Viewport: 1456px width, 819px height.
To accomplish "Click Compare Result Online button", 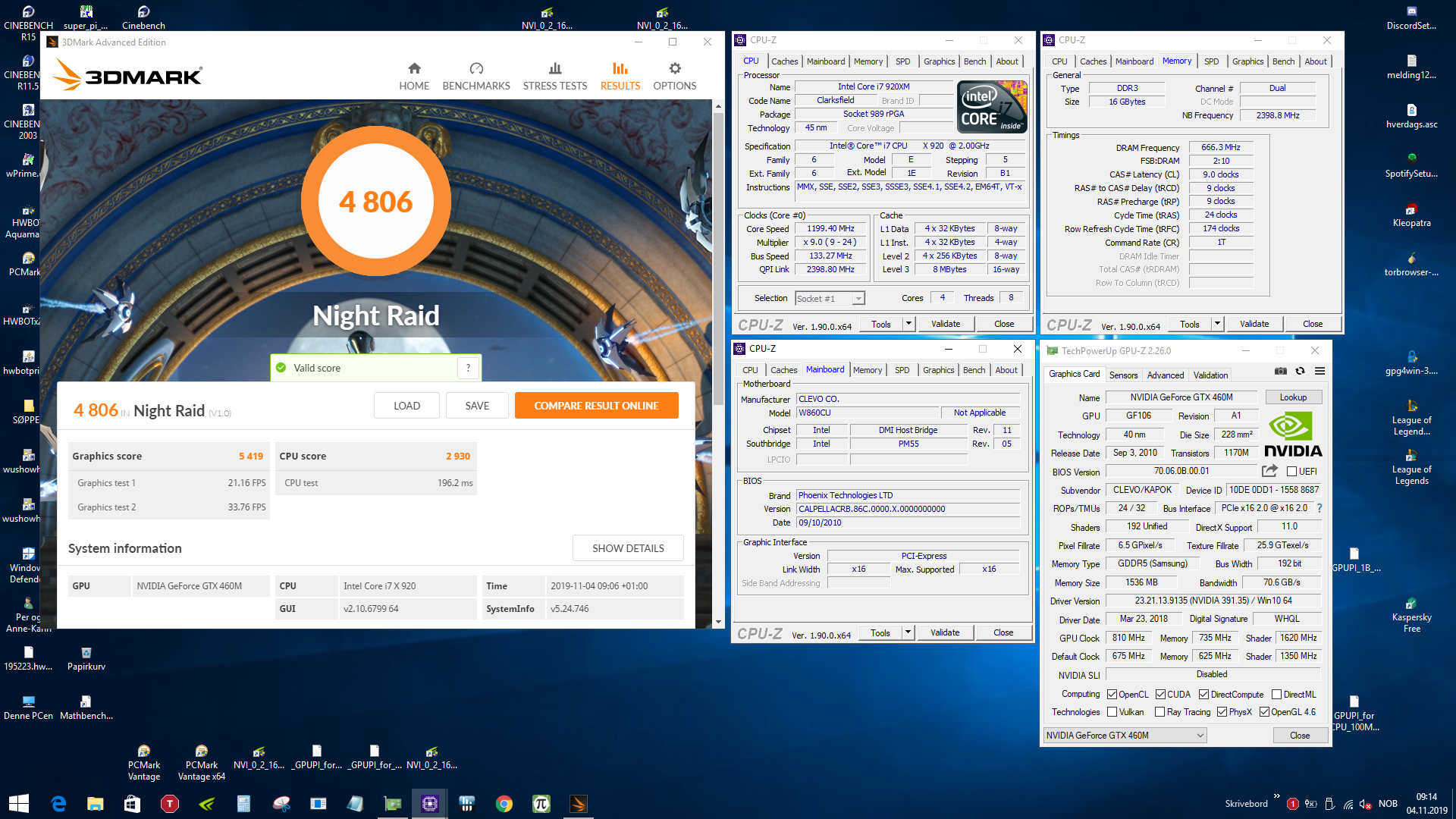I will [596, 406].
